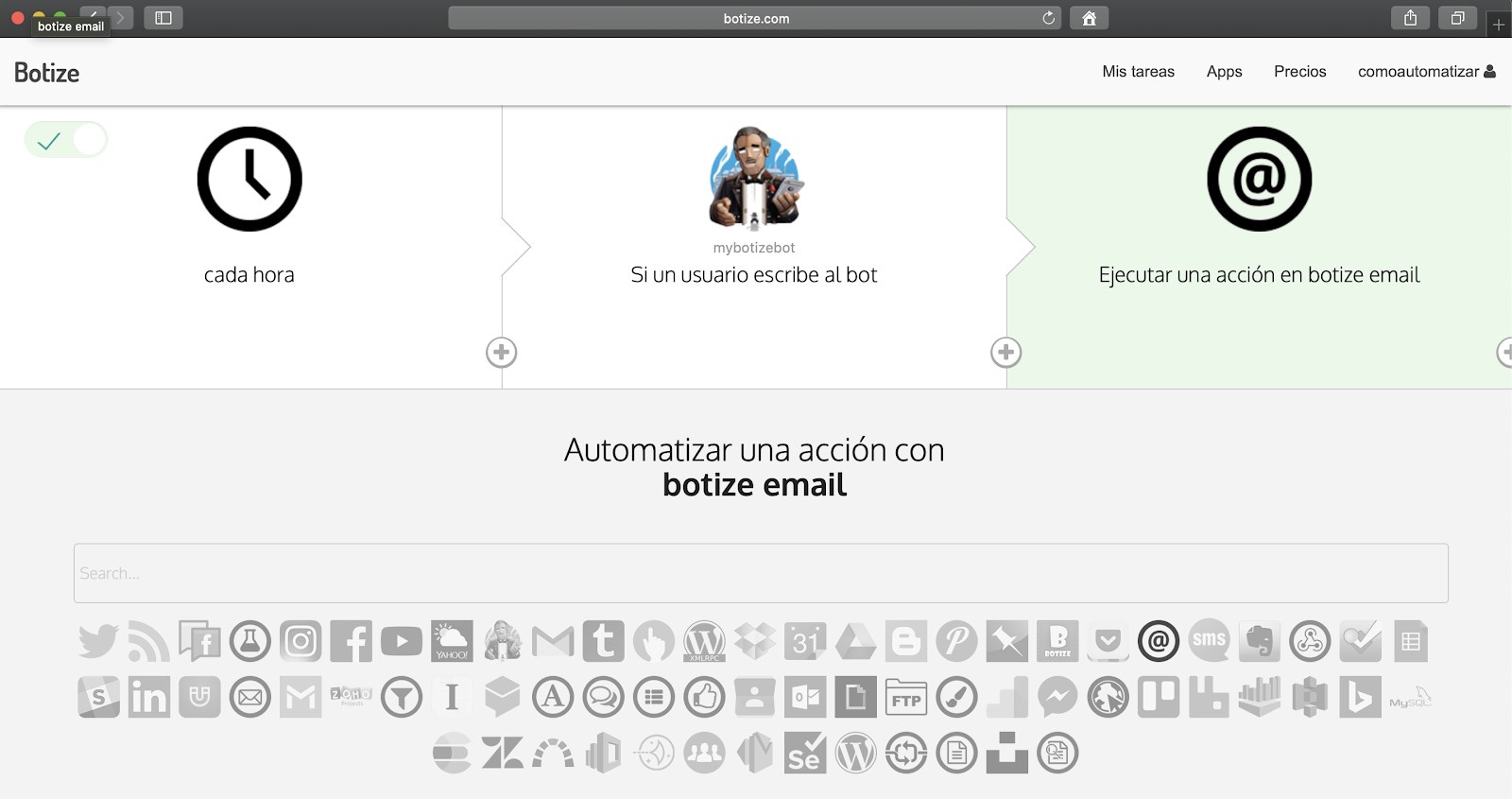Select the Trello app icon
Screen dimensions: 1512x799
tap(1159, 698)
